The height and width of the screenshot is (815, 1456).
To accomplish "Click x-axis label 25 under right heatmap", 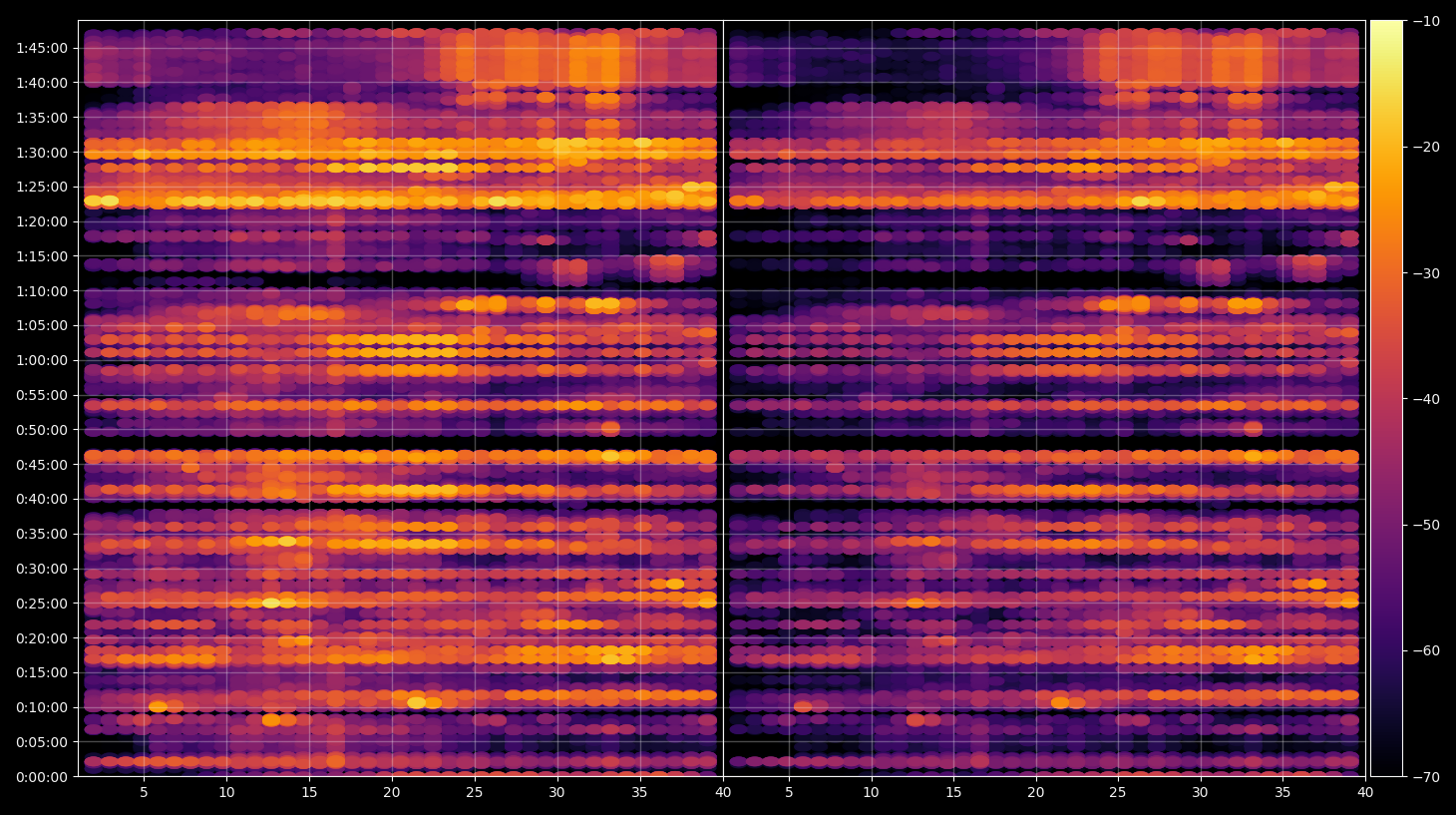I will pos(1118,793).
